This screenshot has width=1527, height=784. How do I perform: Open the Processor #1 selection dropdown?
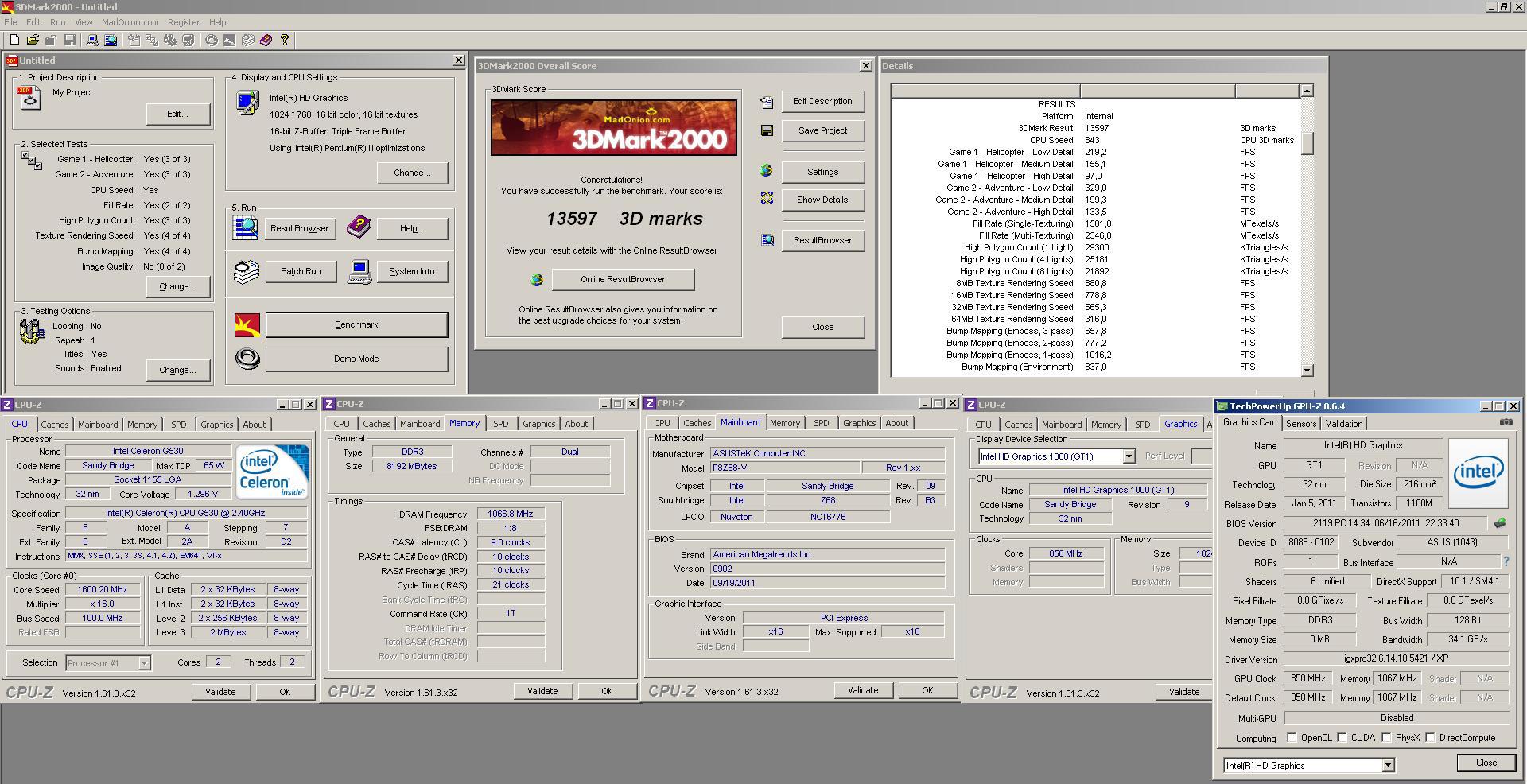(144, 662)
